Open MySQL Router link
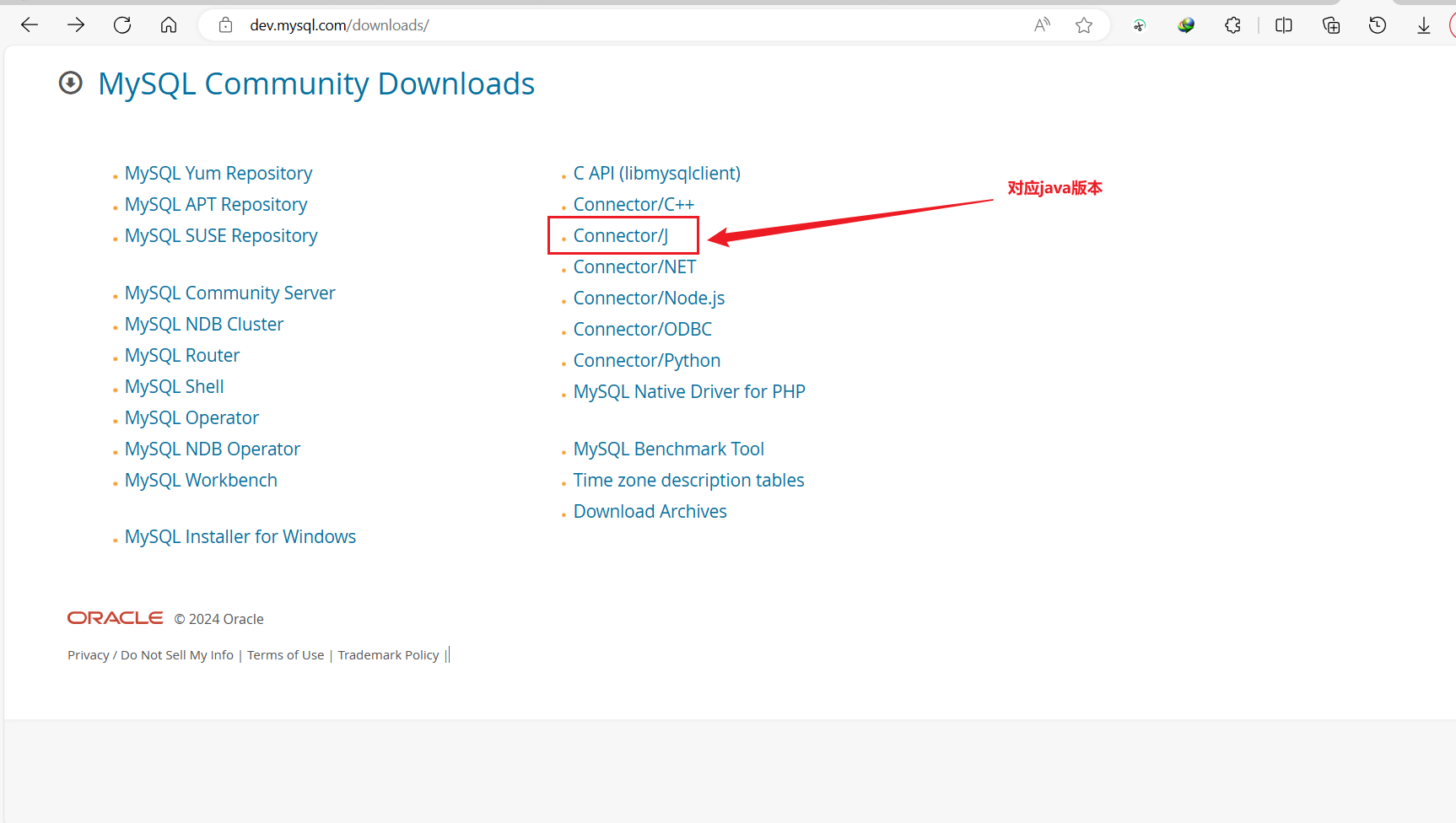This screenshot has height=823, width=1456. tap(182, 356)
